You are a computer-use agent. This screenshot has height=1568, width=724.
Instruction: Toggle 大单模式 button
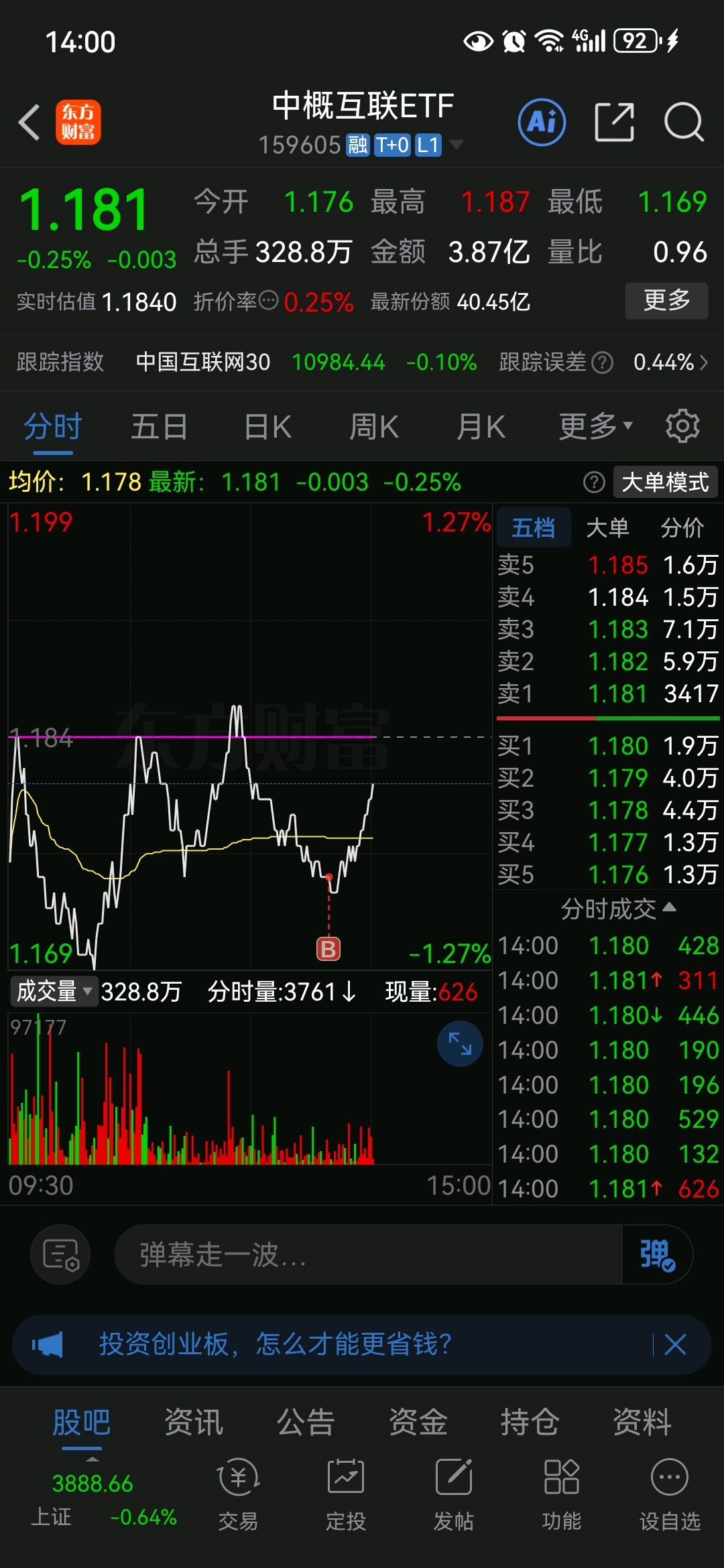click(x=665, y=482)
